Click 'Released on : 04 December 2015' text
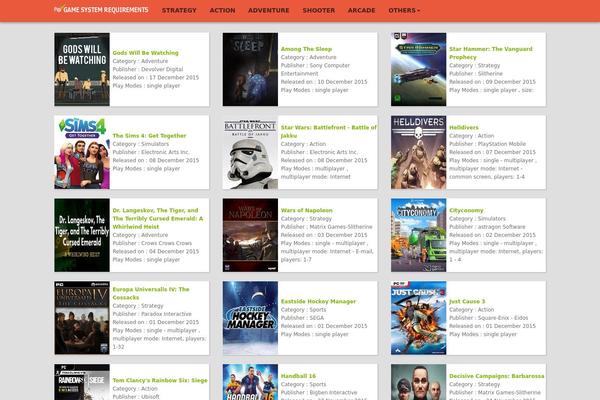The width and height of the screenshot is (600, 400). pyautogui.click(x=156, y=251)
